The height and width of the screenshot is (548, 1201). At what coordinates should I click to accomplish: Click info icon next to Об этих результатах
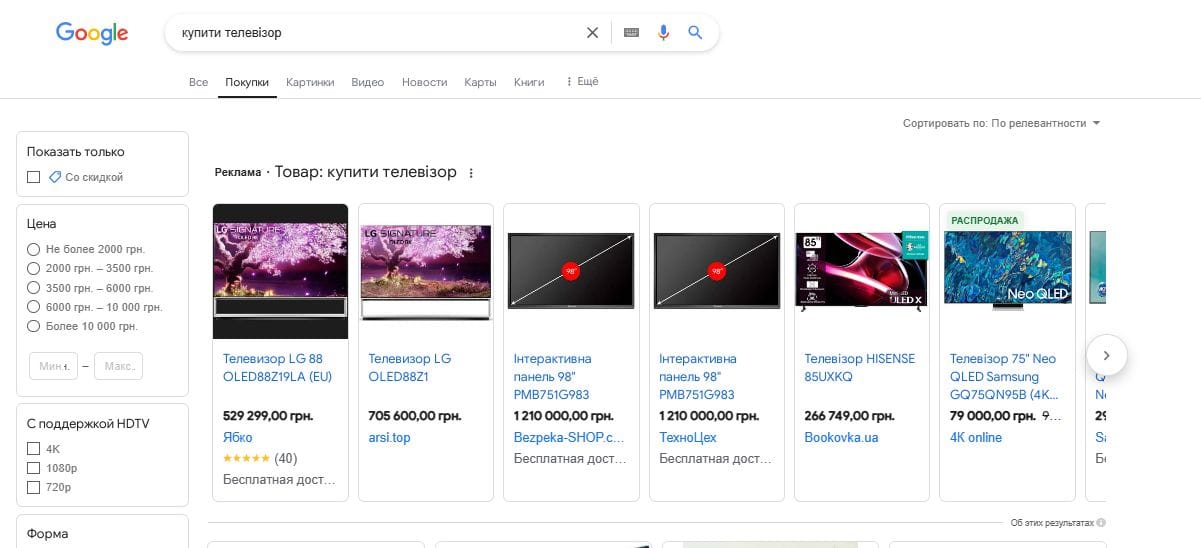coord(1101,523)
